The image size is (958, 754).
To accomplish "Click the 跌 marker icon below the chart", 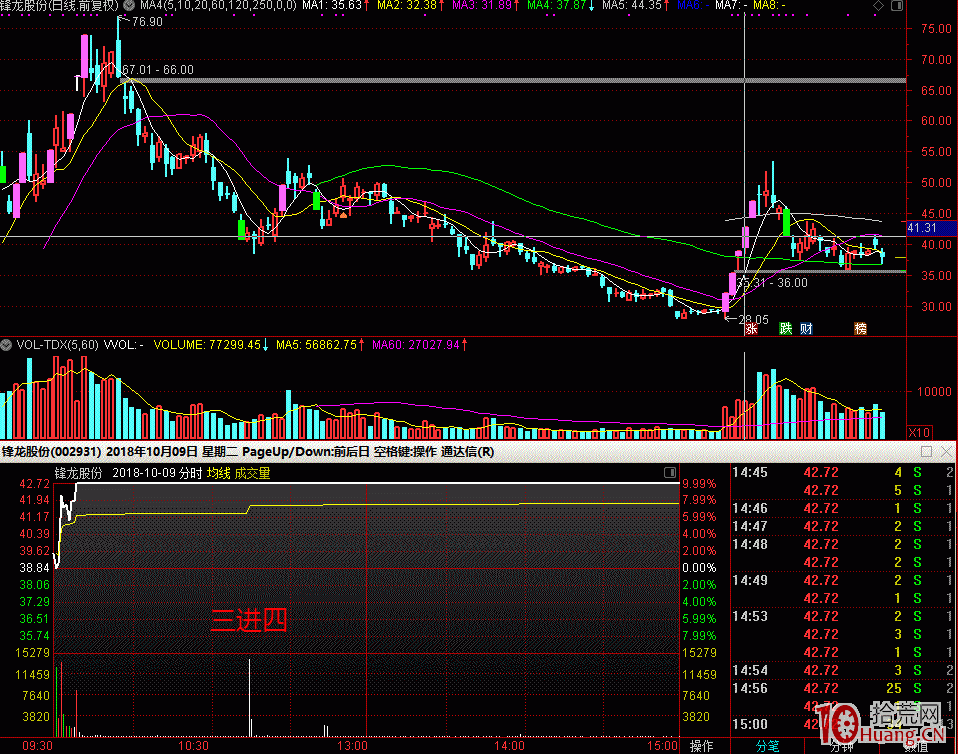I will pyautogui.click(x=786, y=329).
